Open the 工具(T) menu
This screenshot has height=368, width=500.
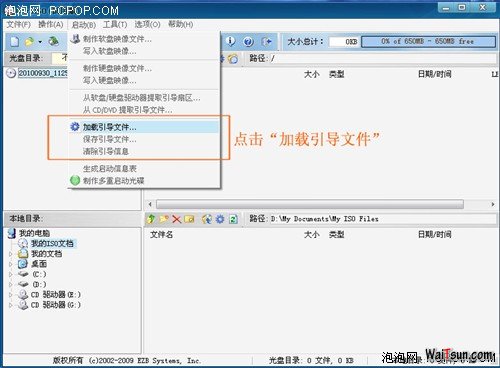(x=115, y=24)
